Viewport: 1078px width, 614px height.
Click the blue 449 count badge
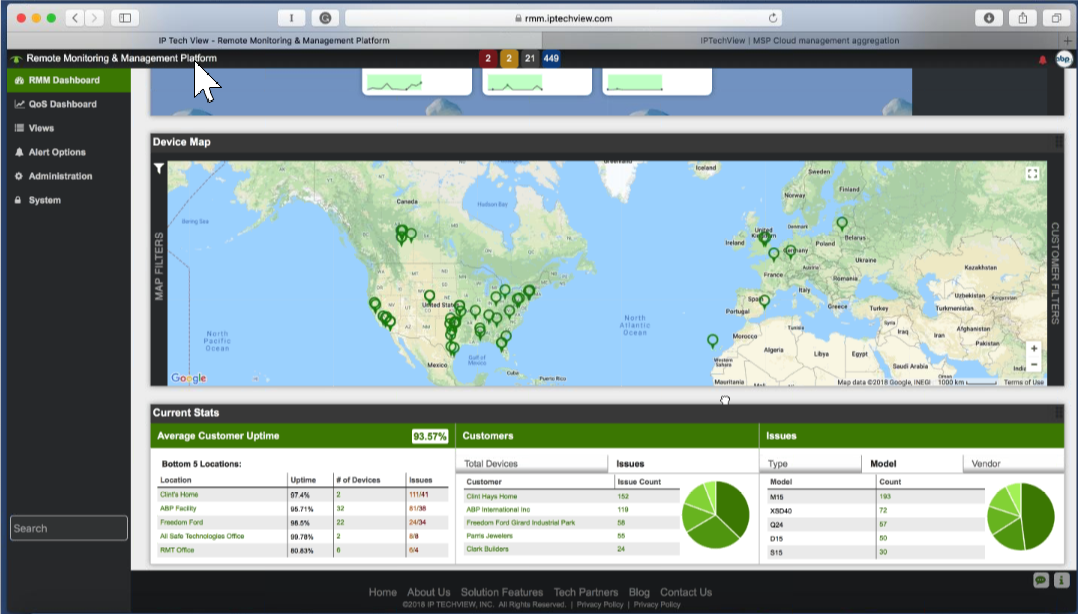(x=550, y=59)
